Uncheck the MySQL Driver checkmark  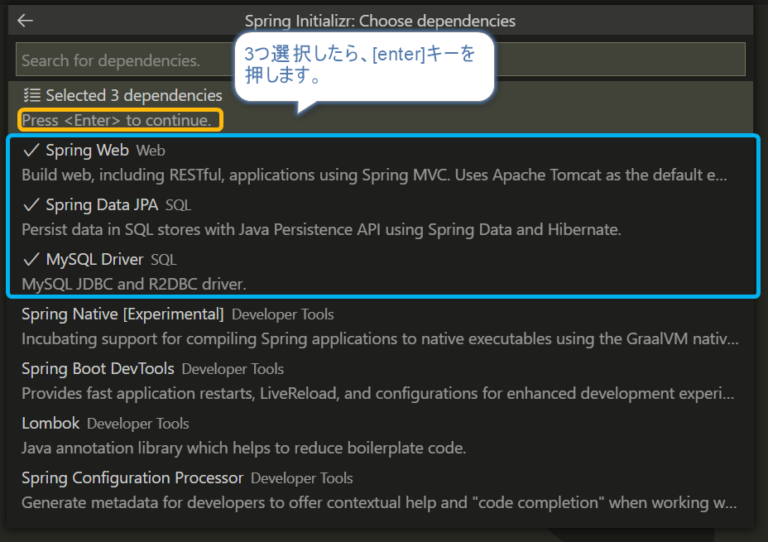(x=31, y=259)
